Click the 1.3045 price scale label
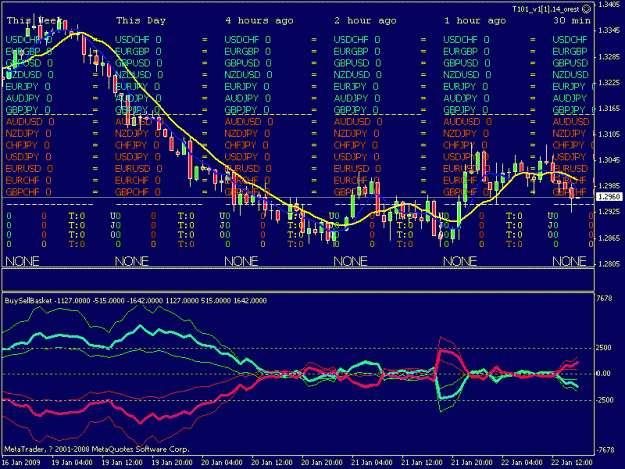This screenshot has height=469, width=625. [609, 160]
